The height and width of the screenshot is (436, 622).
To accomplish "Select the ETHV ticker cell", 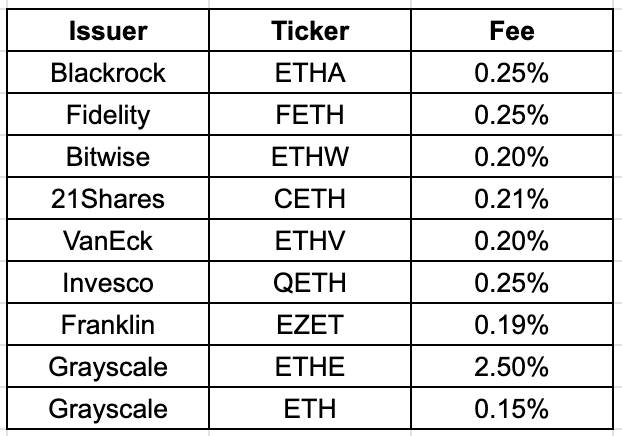I will coord(310,240).
